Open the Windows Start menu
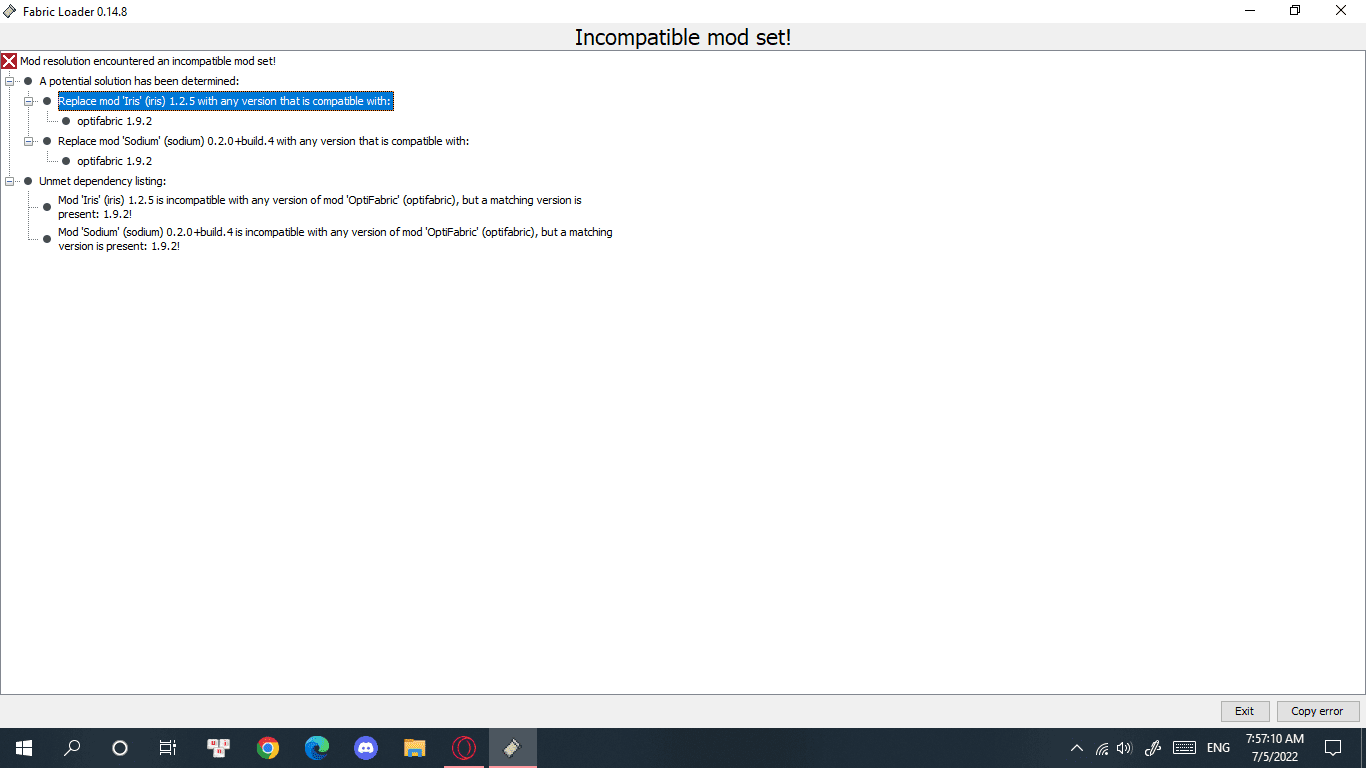The image size is (1366, 768). 24,748
